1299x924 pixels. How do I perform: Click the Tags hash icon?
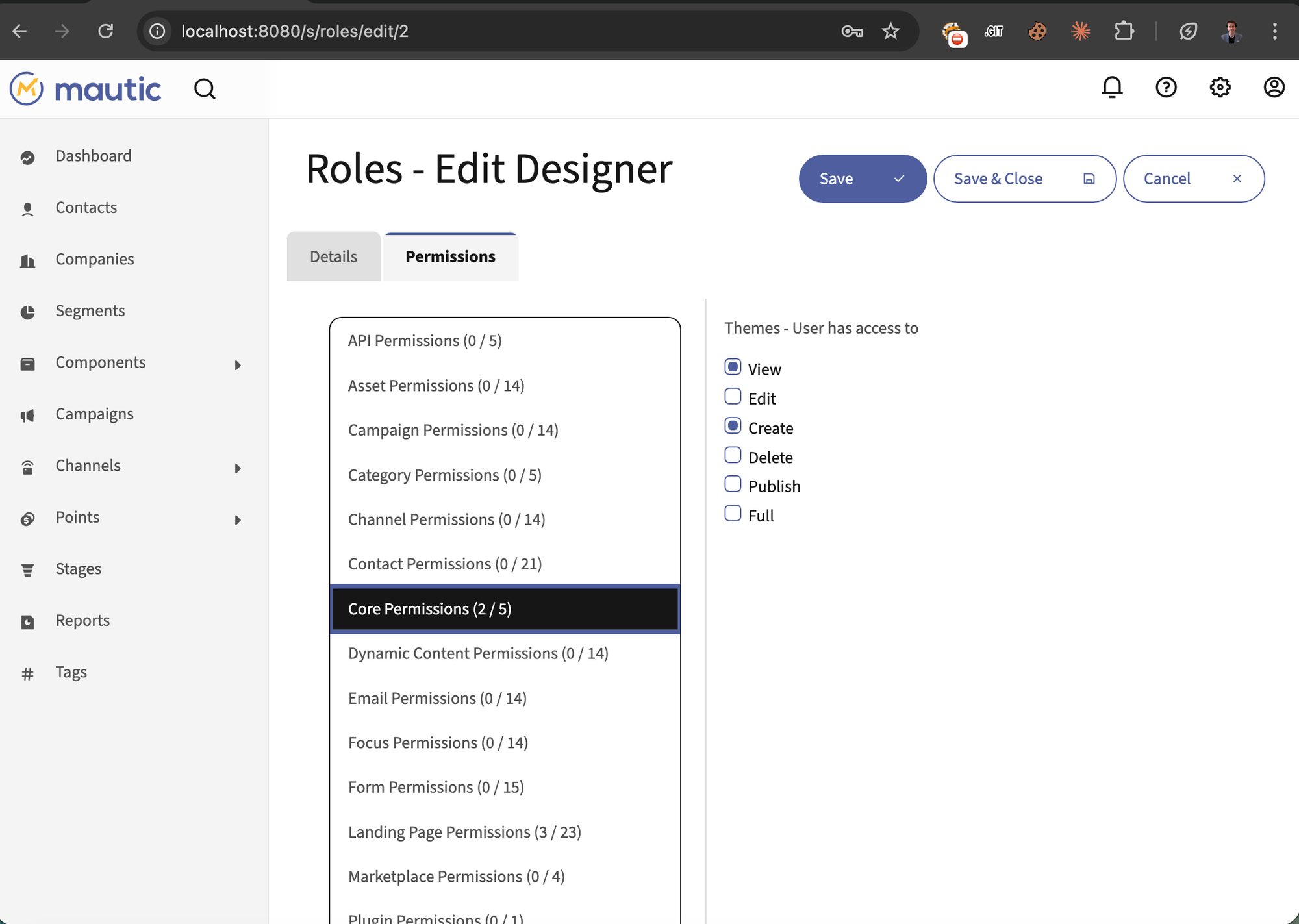(x=27, y=674)
